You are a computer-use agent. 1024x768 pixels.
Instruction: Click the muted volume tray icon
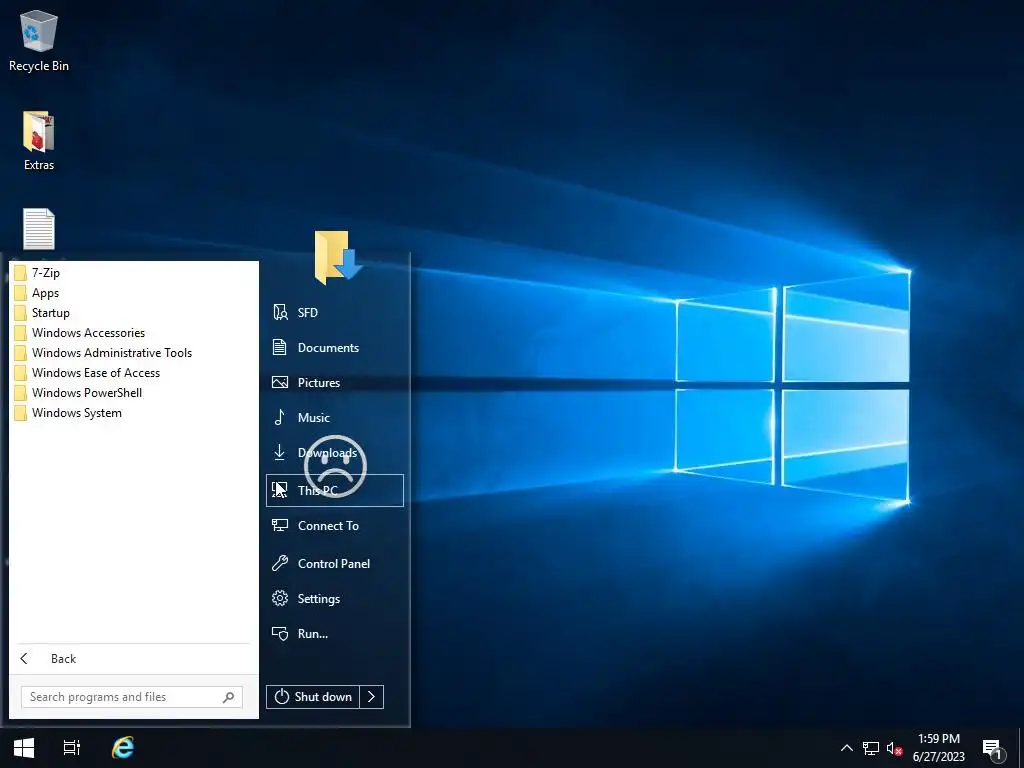tap(894, 748)
